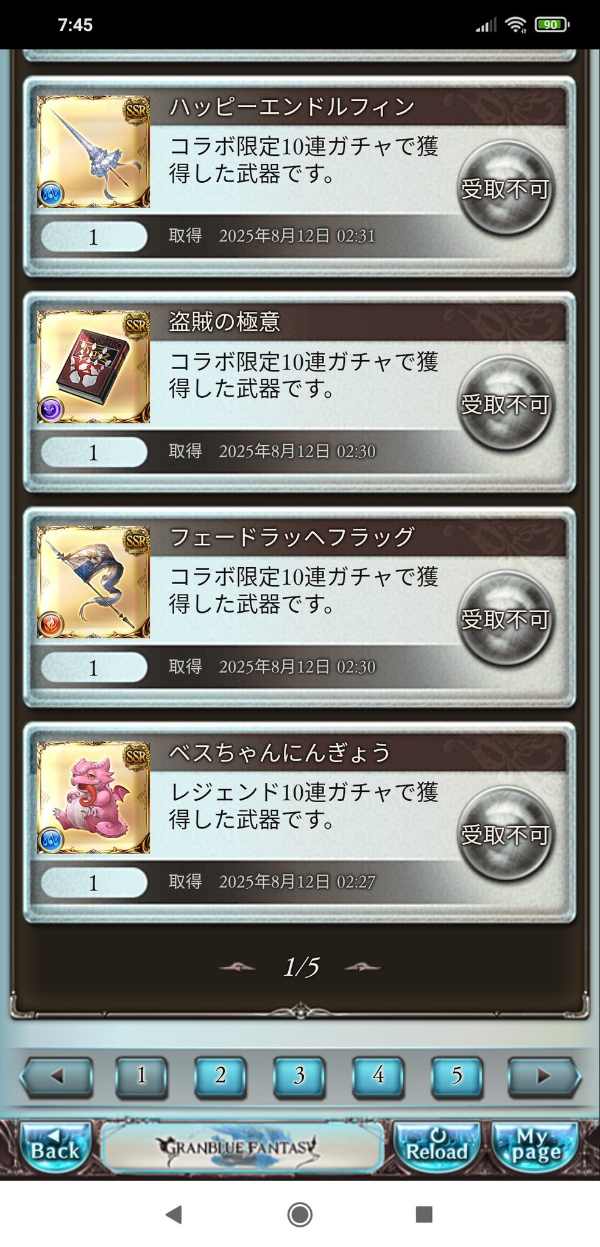Image resolution: width=600 pixels, height=1247 pixels.
Task: Tap the Granblue Fantasy logo banner
Action: point(242,1147)
